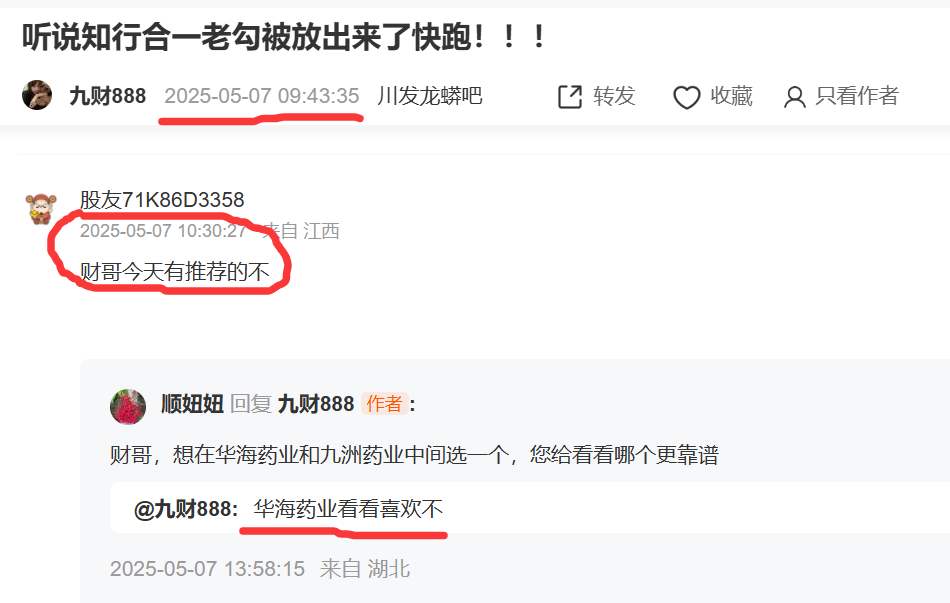Click 顺妞妞 username in reply

[x=193, y=404]
